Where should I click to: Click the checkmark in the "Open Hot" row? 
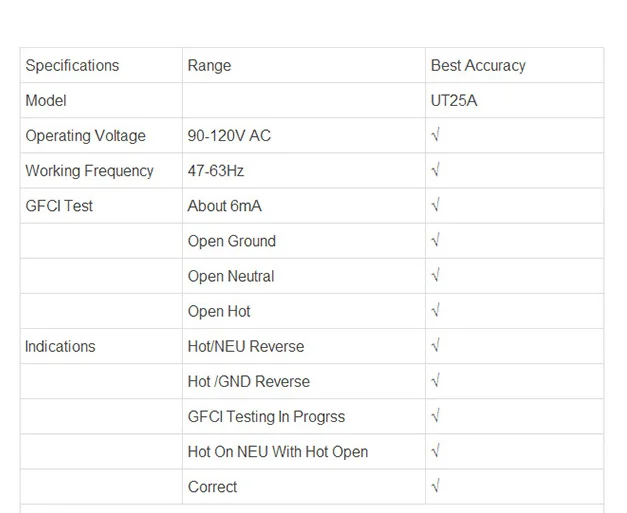[x=436, y=311]
